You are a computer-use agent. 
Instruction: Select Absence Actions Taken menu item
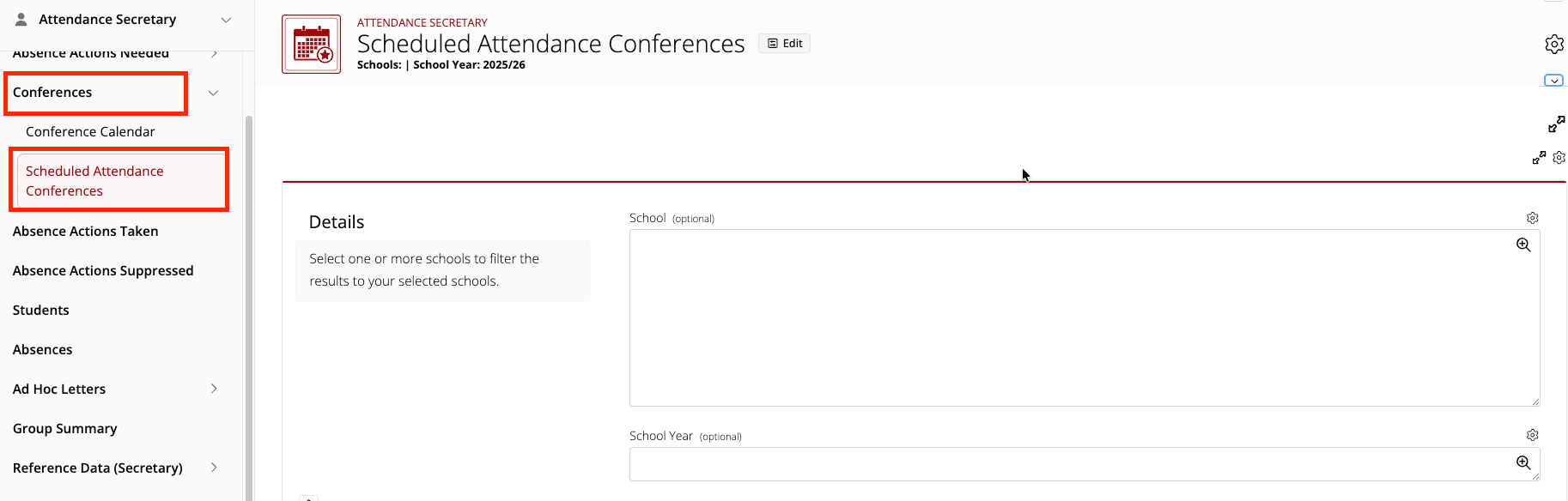click(85, 231)
